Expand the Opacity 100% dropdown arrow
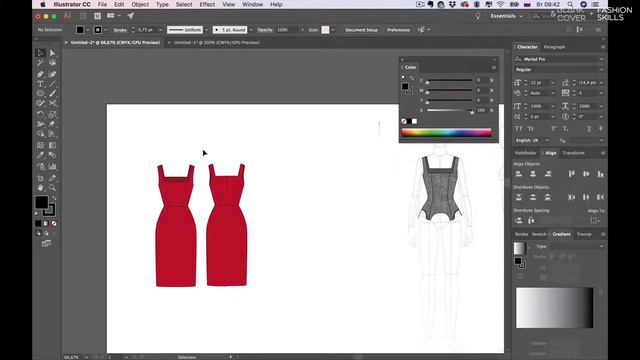 [302, 30]
